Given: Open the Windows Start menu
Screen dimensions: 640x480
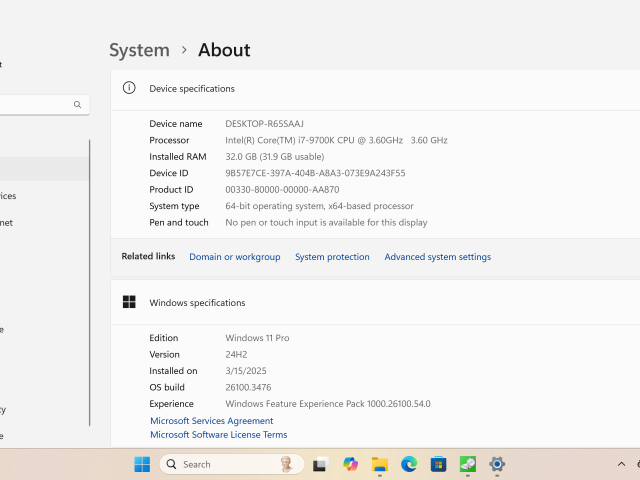Looking at the screenshot, I should tap(142, 464).
